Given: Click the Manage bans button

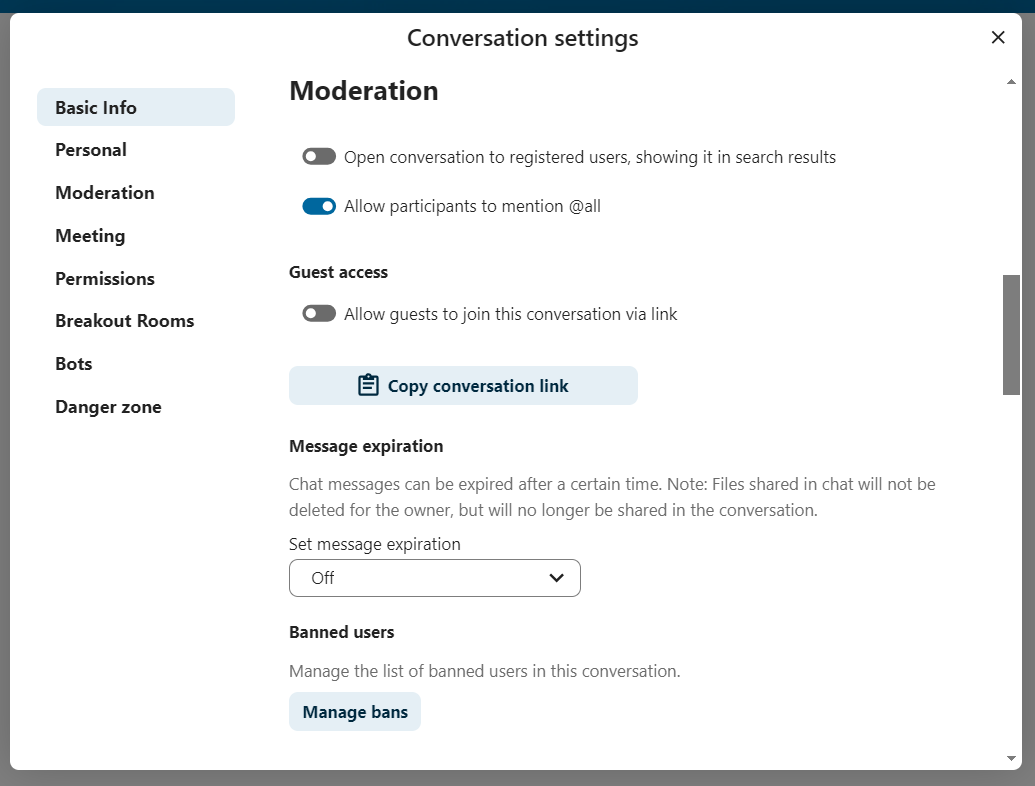Looking at the screenshot, I should 355,712.
